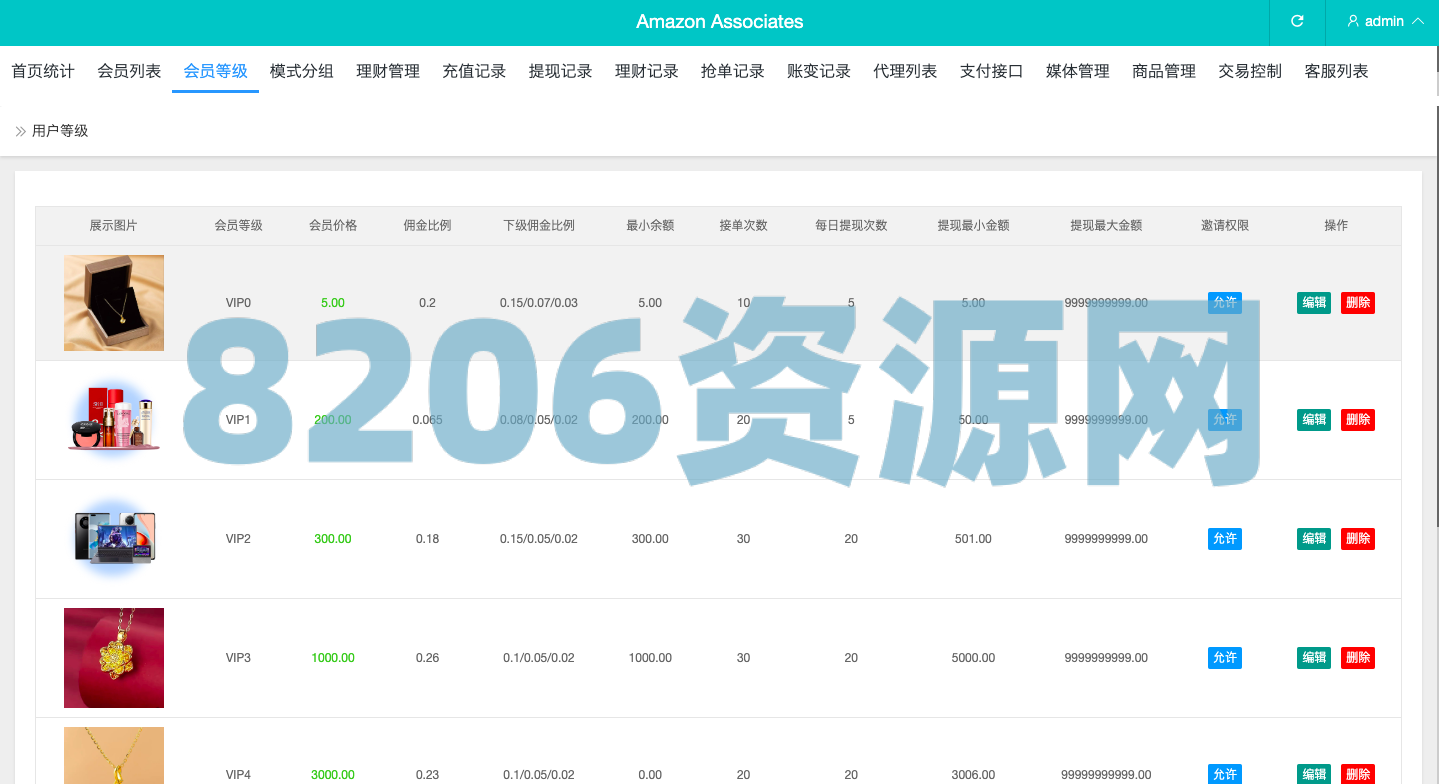Toggle the 允许 invite badge for VIP3
The width and height of the screenshot is (1439, 784).
pos(1225,658)
